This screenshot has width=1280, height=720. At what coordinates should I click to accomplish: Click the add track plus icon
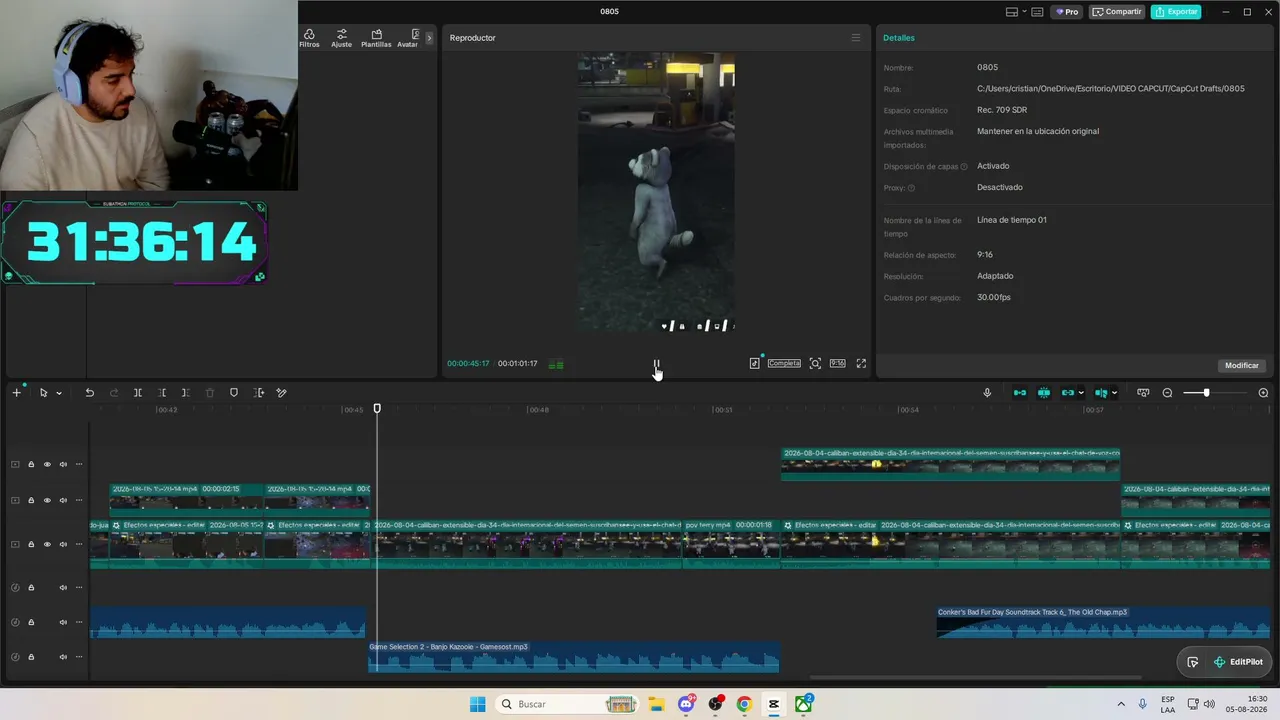point(16,393)
